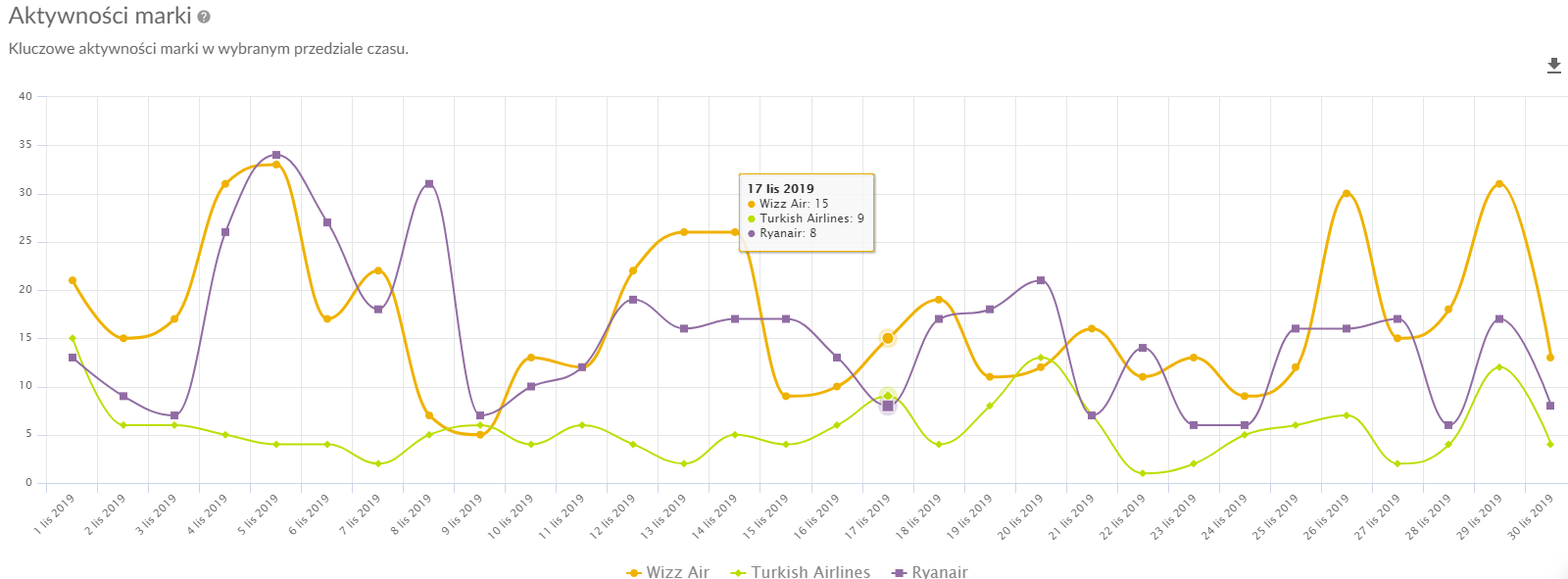Toggle Turkish Airlines series in legend
This screenshot has height=579, width=1568.
pos(810,572)
